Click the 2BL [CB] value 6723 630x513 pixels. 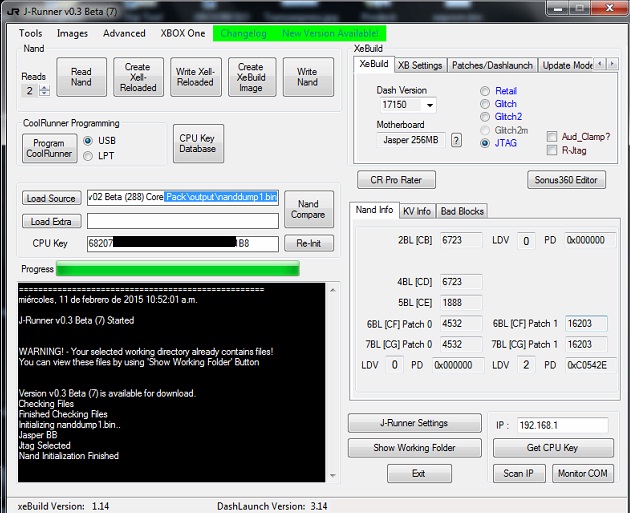pyautogui.click(x=461, y=240)
